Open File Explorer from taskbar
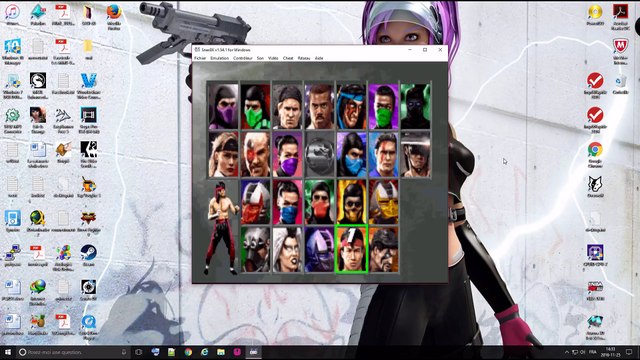 coord(221,352)
